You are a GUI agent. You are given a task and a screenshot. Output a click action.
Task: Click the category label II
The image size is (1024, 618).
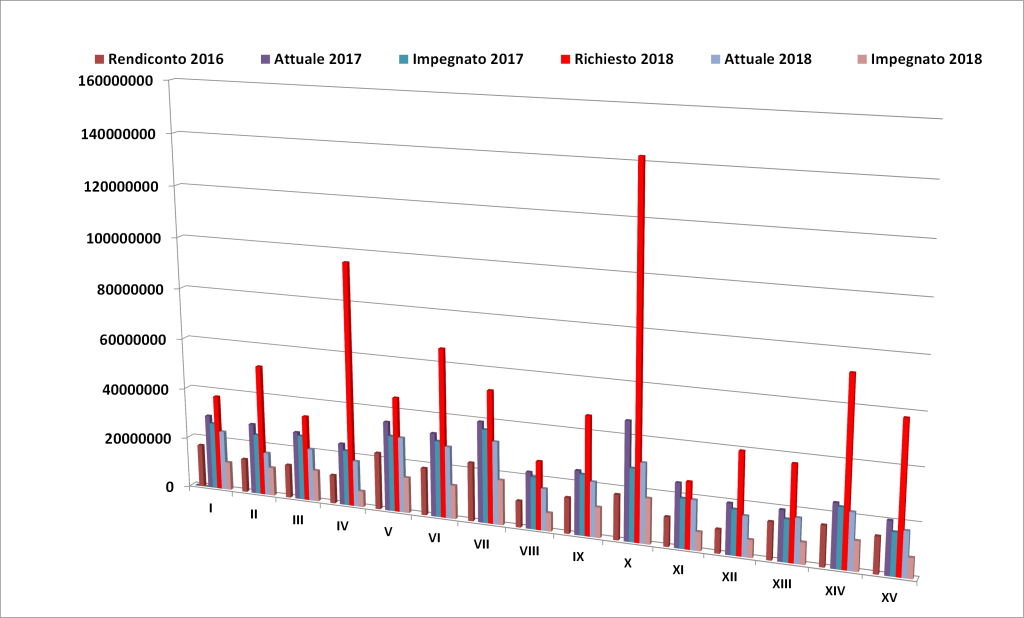pos(254,514)
